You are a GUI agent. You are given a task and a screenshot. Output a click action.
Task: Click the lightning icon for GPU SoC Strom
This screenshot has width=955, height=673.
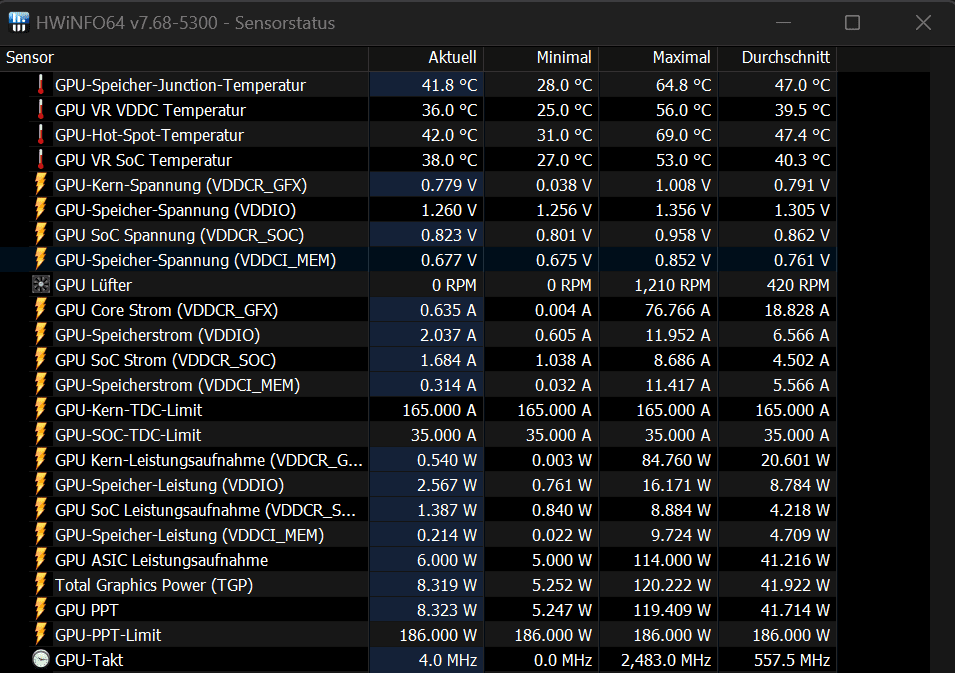pyautogui.click(x=41, y=359)
